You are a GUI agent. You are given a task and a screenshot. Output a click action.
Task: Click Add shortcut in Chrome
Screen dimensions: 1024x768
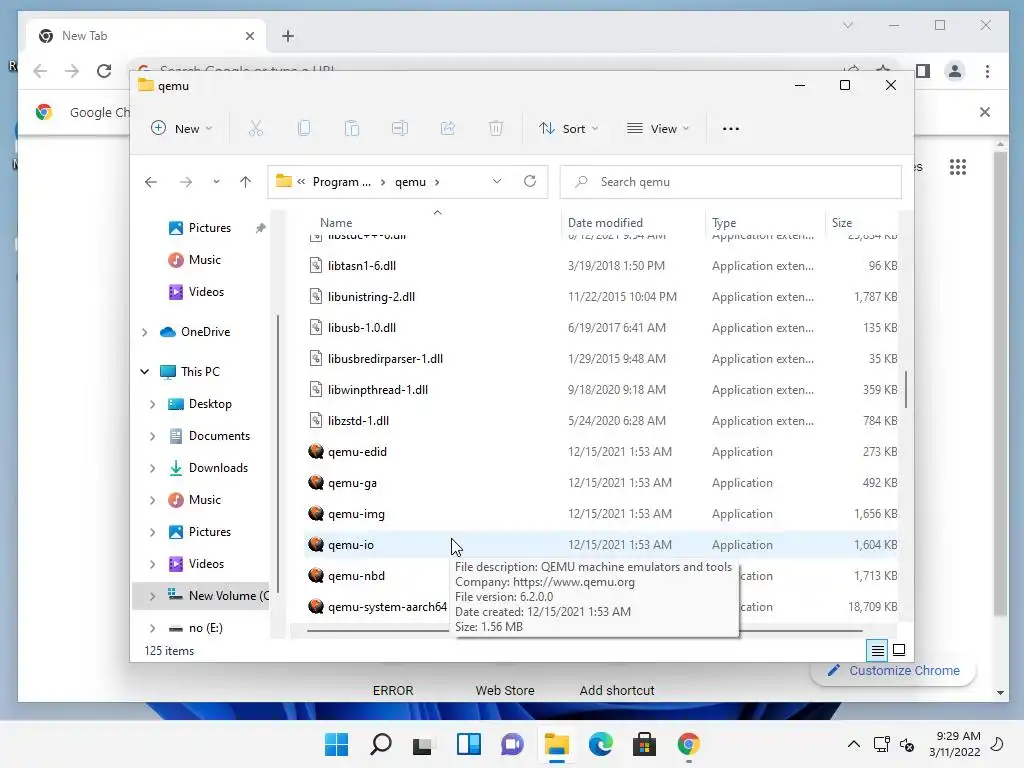617,690
